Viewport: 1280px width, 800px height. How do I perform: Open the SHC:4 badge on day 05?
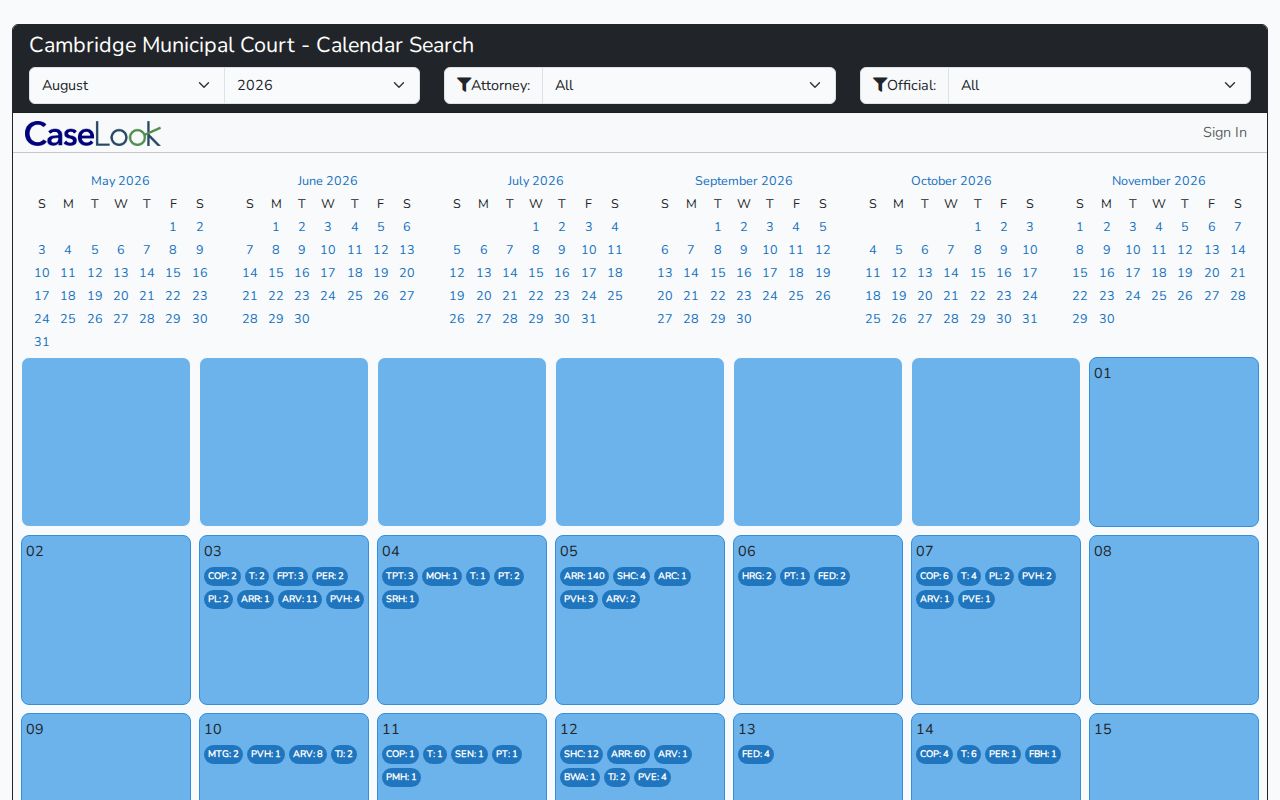(x=632, y=576)
